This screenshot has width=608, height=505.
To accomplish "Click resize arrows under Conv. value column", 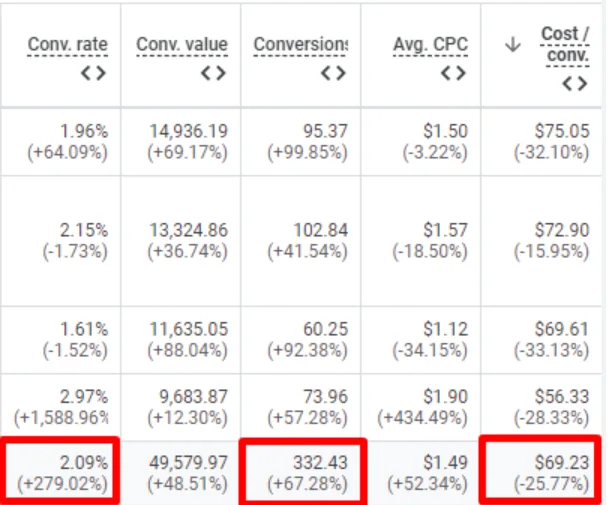I will point(211,72).
